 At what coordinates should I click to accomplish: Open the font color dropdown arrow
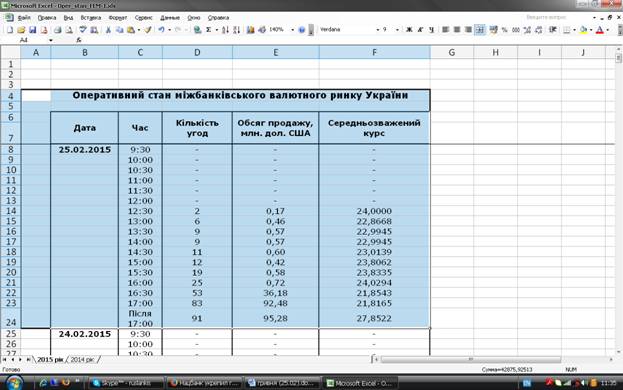pos(608,30)
